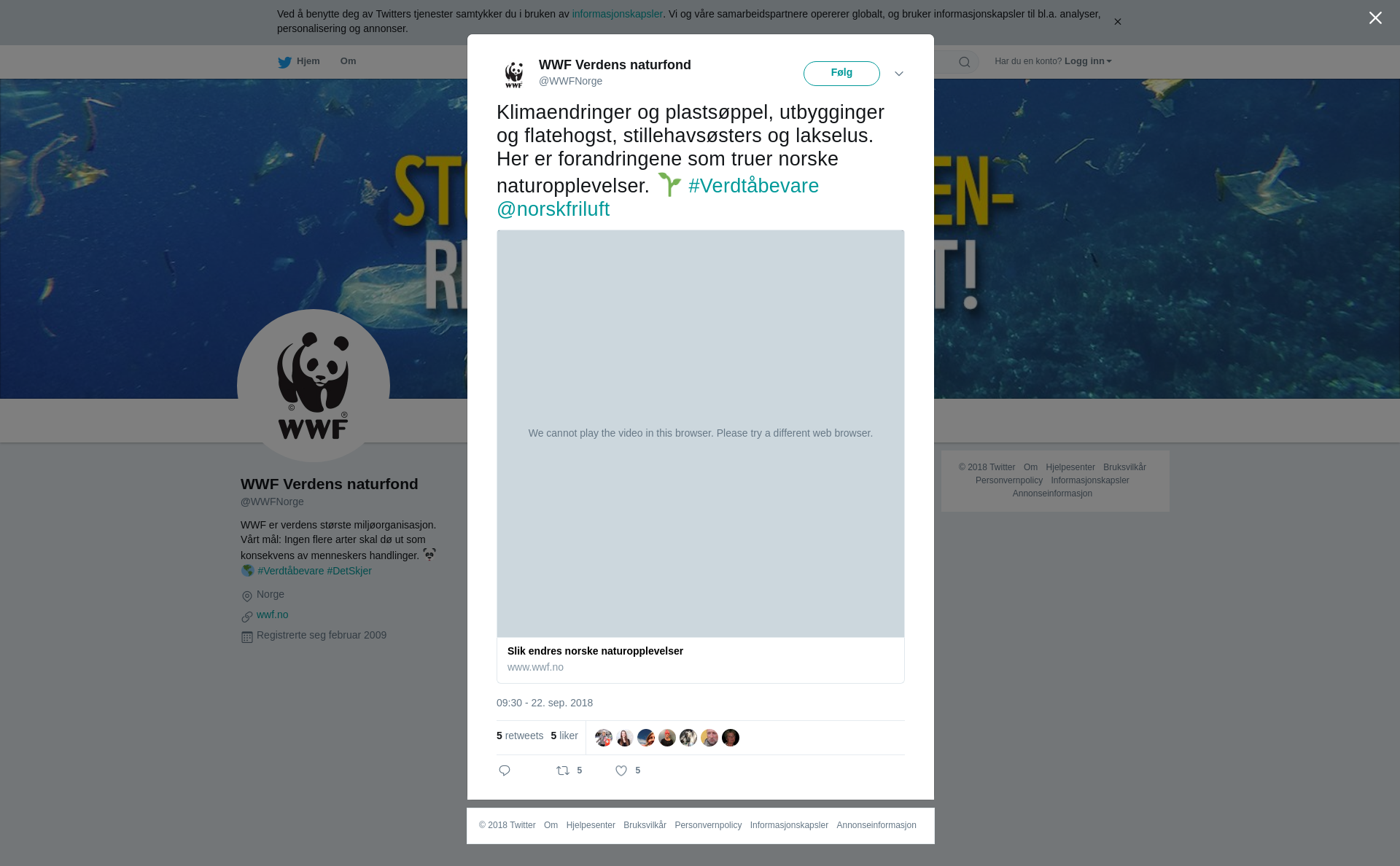Like the tweet with heart icon
Screen dimensions: 1400x866
(621, 771)
